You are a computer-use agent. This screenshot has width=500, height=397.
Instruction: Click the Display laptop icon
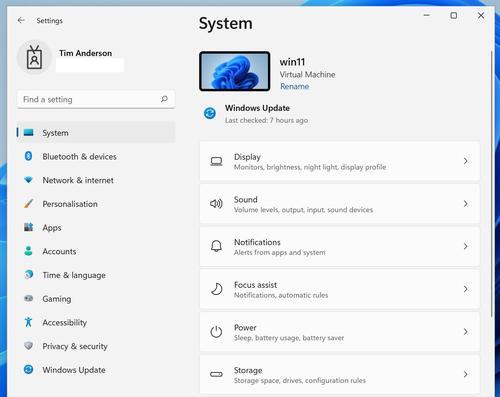pos(216,161)
